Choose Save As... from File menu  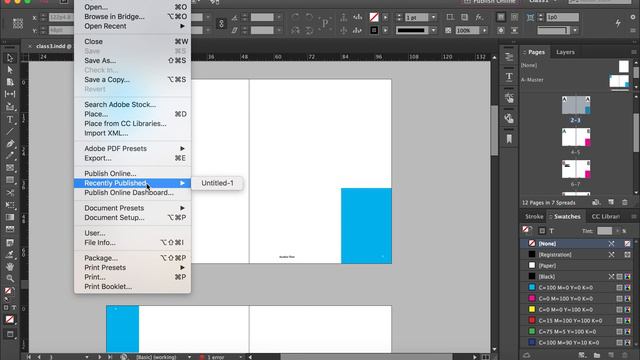coord(132,60)
